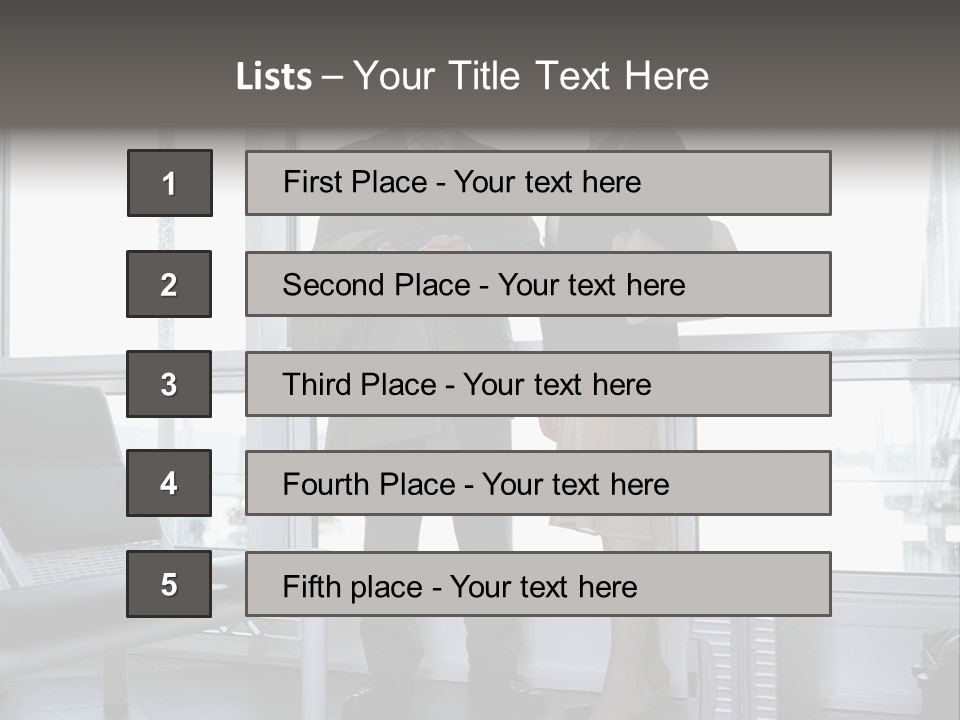Select the "Fourth Place - Your text here" bar
This screenshot has width=960, height=720.
[538, 483]
